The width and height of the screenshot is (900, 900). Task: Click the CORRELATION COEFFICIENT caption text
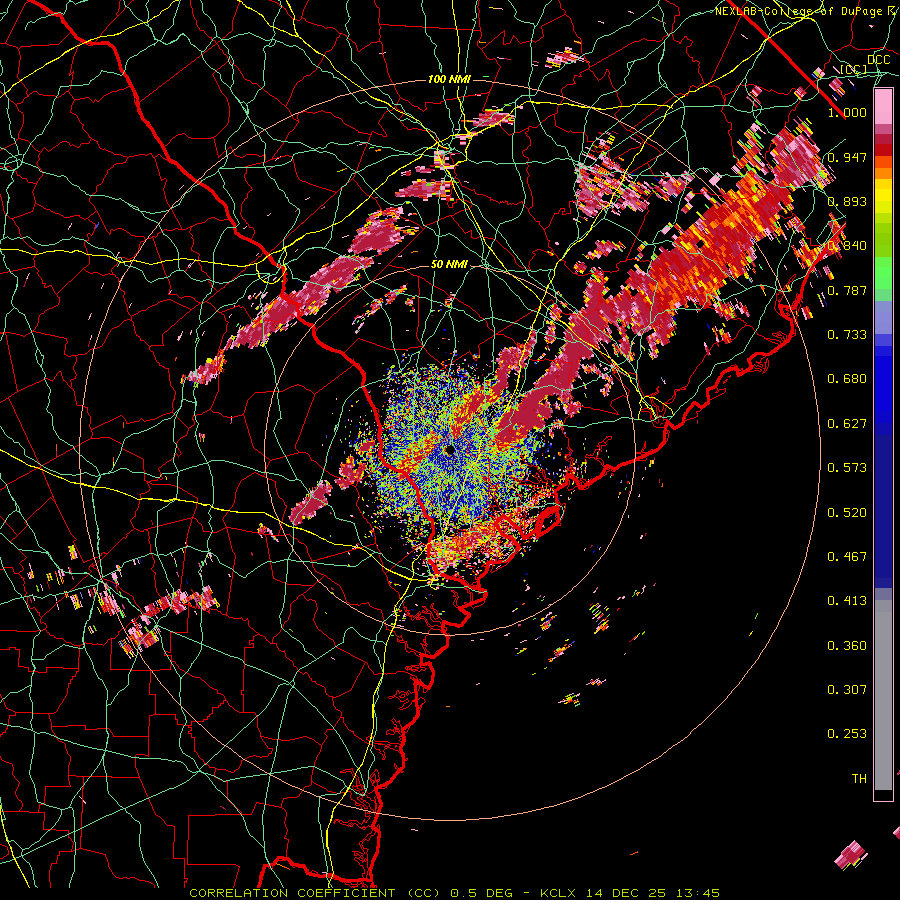(292, 893)
